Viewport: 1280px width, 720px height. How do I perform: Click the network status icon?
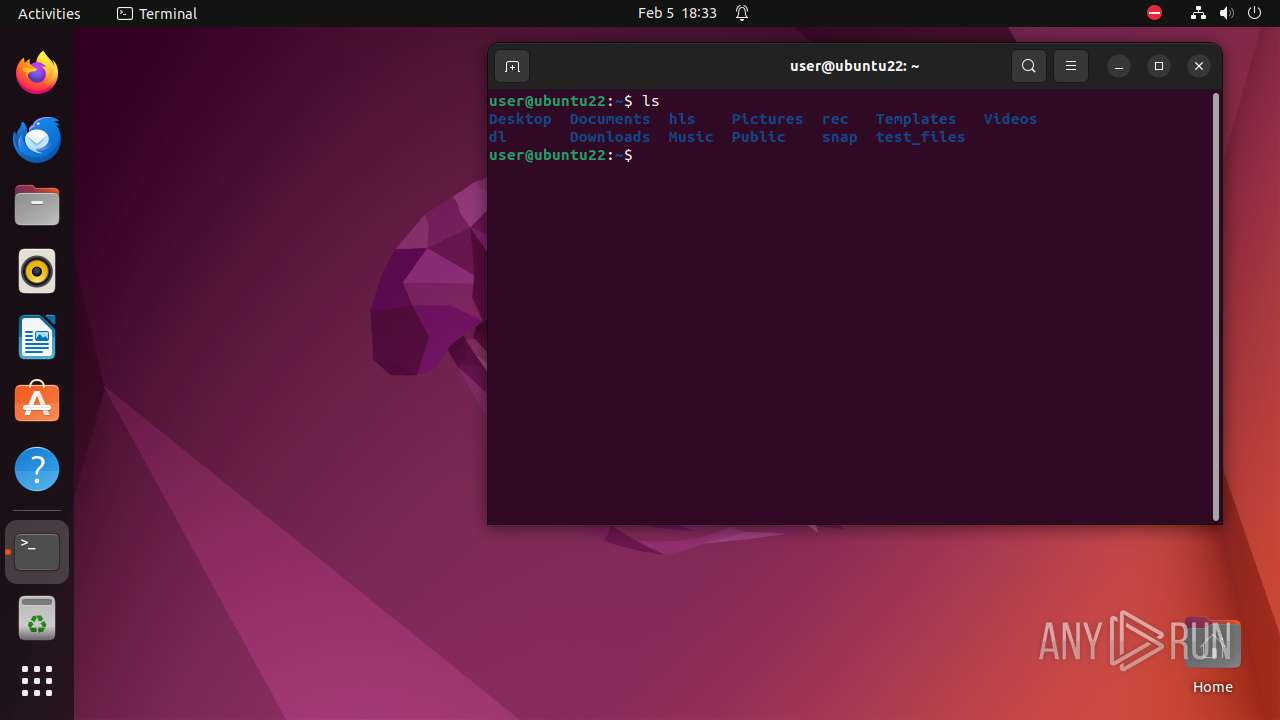pos(1198,13)
